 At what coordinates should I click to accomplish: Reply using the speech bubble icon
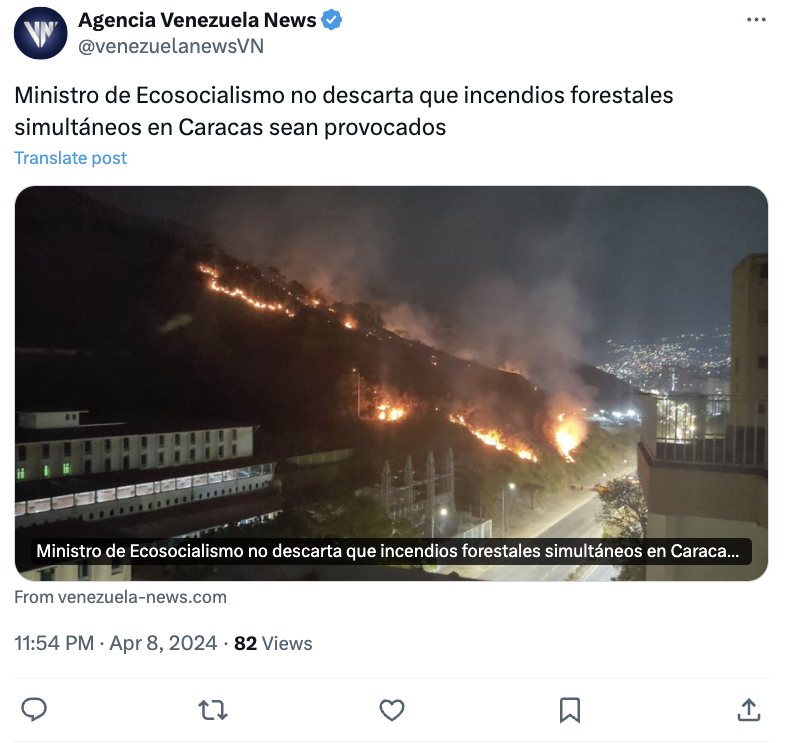(x=34, y=710)
